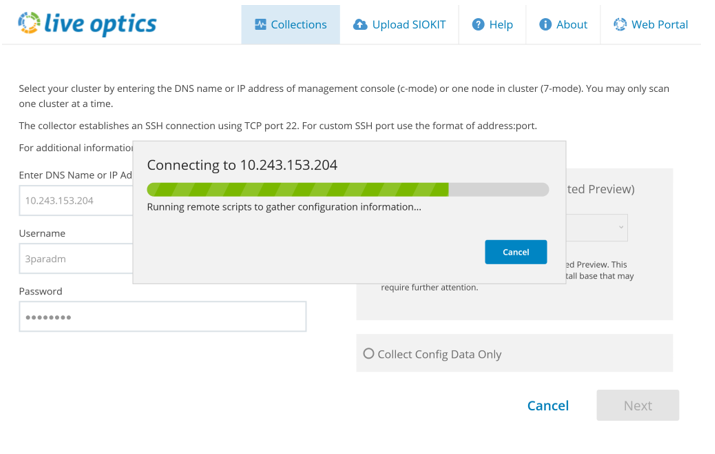Focus the DNS name or IP field

pyautogui.click(x=75, y=200)
